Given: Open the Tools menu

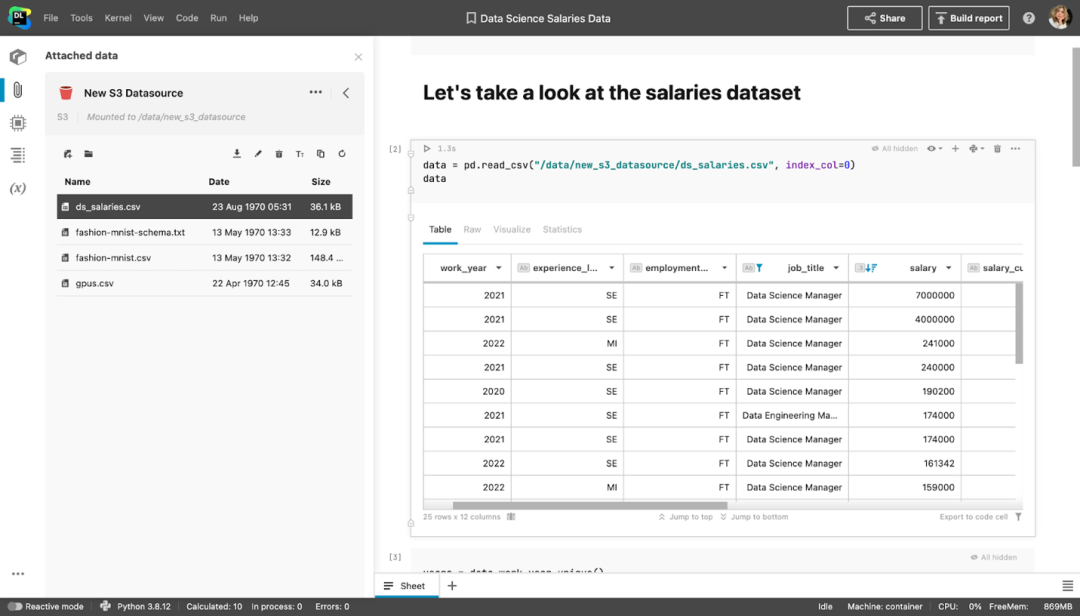Looking at the screenshot, I should (x=81, y=18).
